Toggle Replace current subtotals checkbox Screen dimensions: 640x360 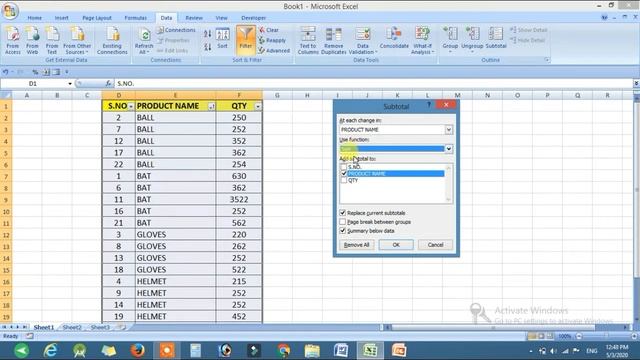point(342,213)
